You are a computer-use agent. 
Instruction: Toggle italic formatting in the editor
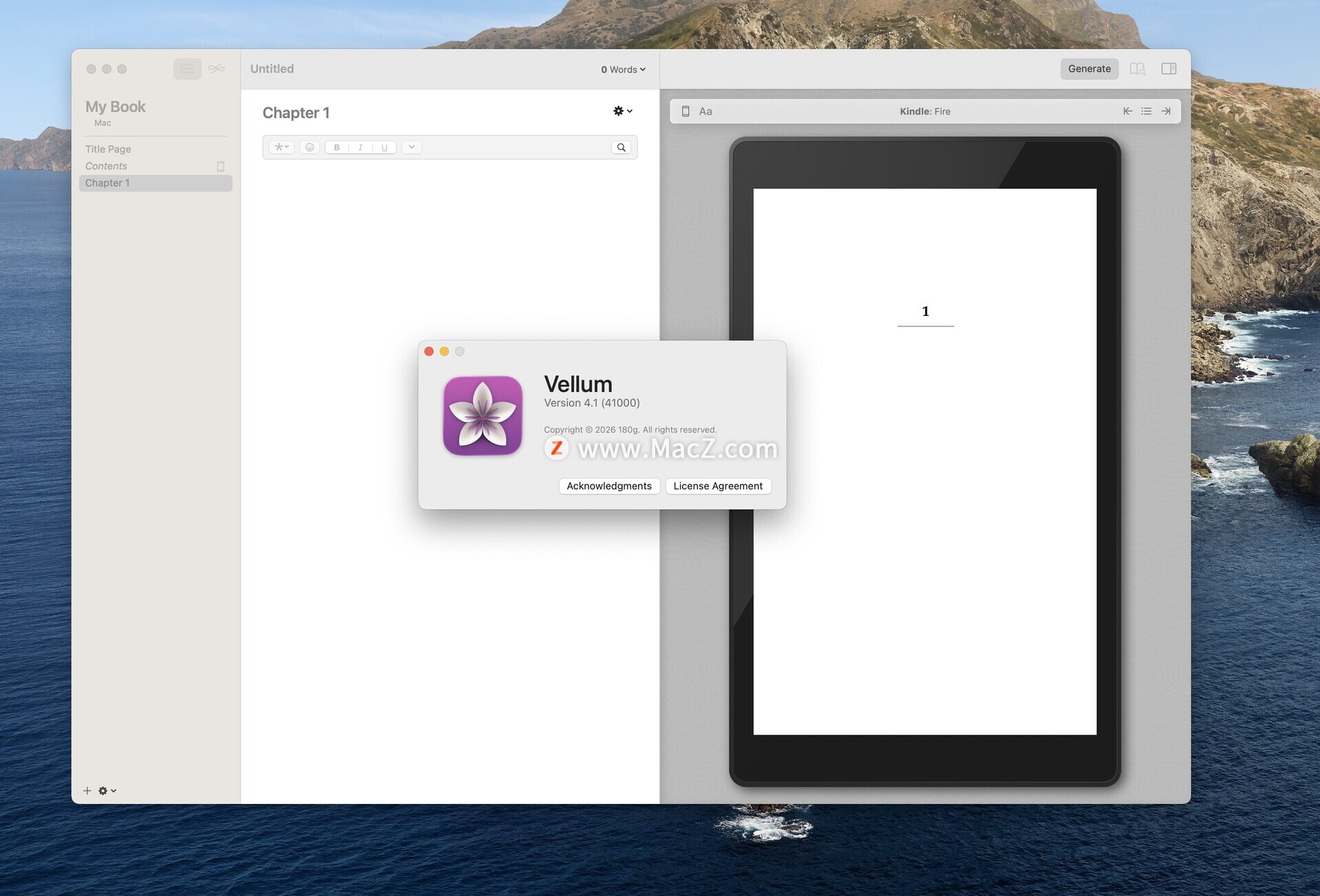click(x=360, y=147)
